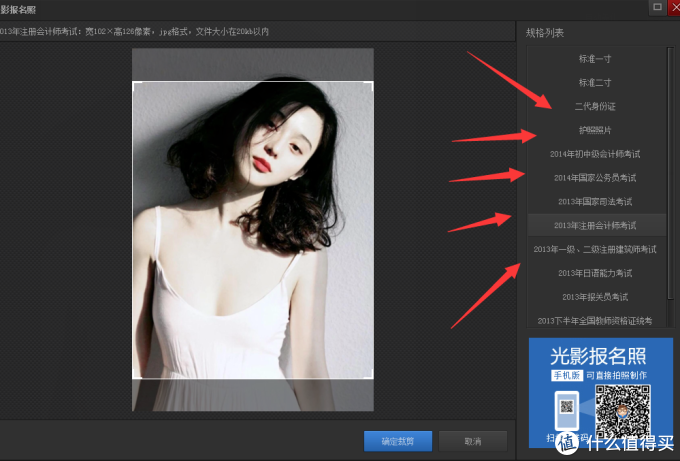
Task: Click the top-right crop corner handle
Action: pyautogui.click(x=370, y=85)
